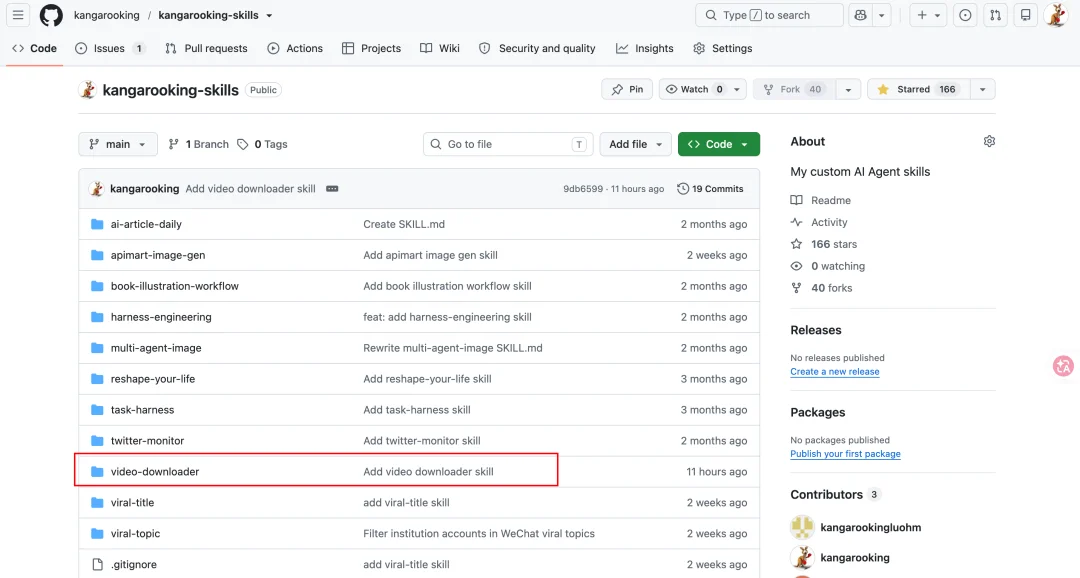This screenshot has height=578, width=1080.
Task: Open the notifications inbox icon
Action: pos(1026,15)
